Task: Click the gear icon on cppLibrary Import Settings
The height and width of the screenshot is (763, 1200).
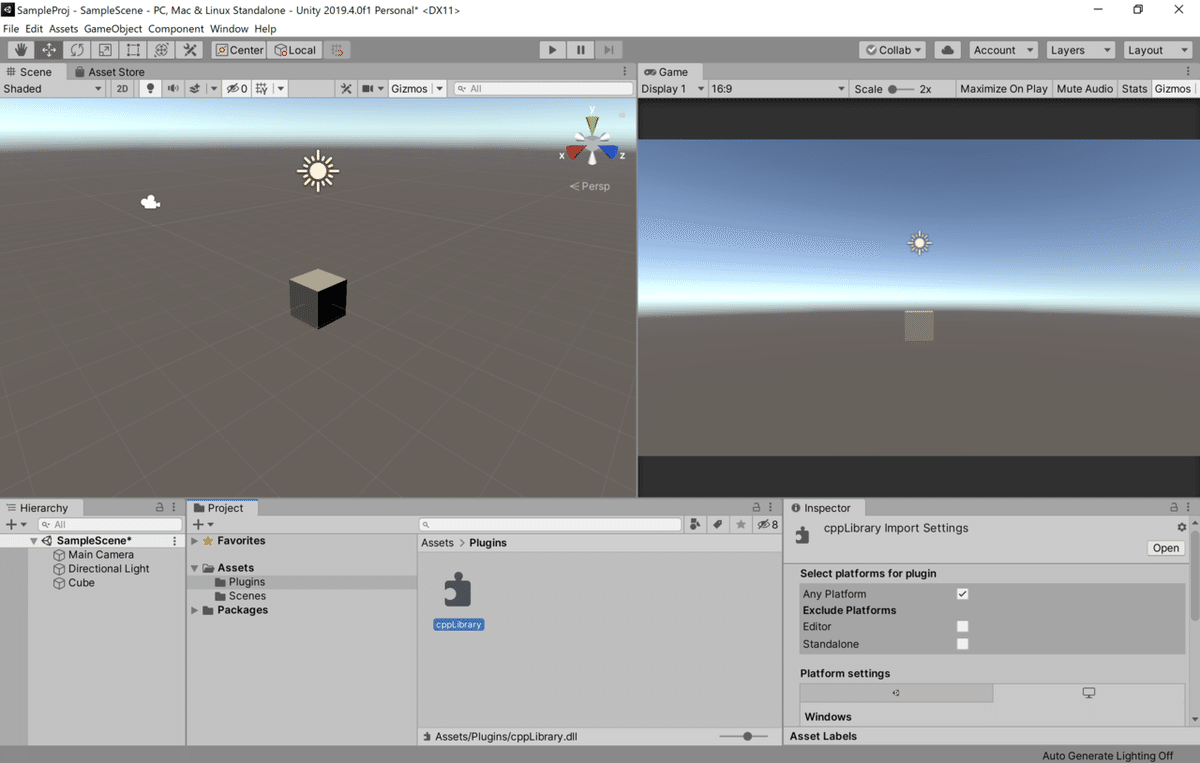Action: pos(1181,527)
